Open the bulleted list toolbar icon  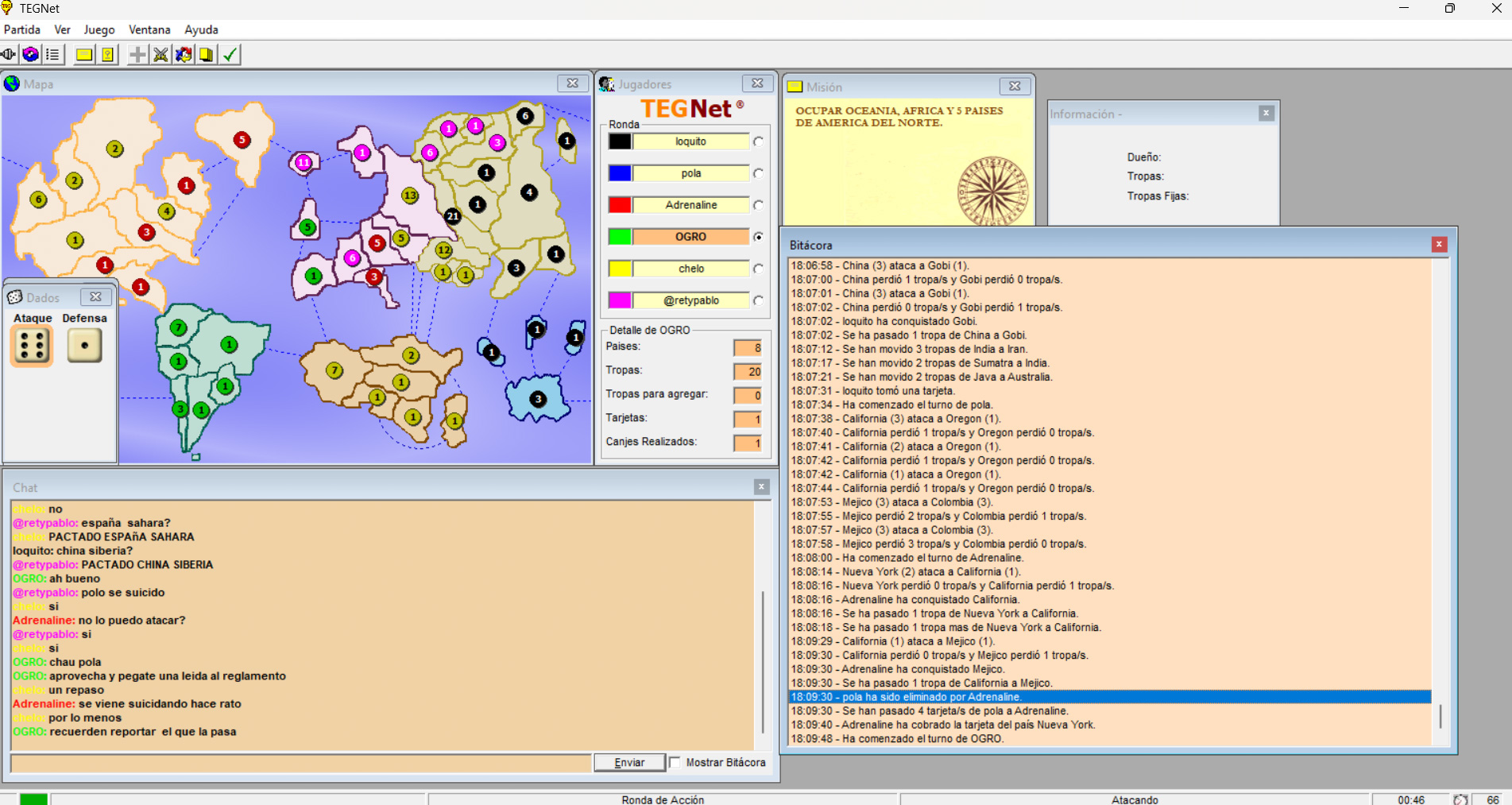click(x=52, y=55)
